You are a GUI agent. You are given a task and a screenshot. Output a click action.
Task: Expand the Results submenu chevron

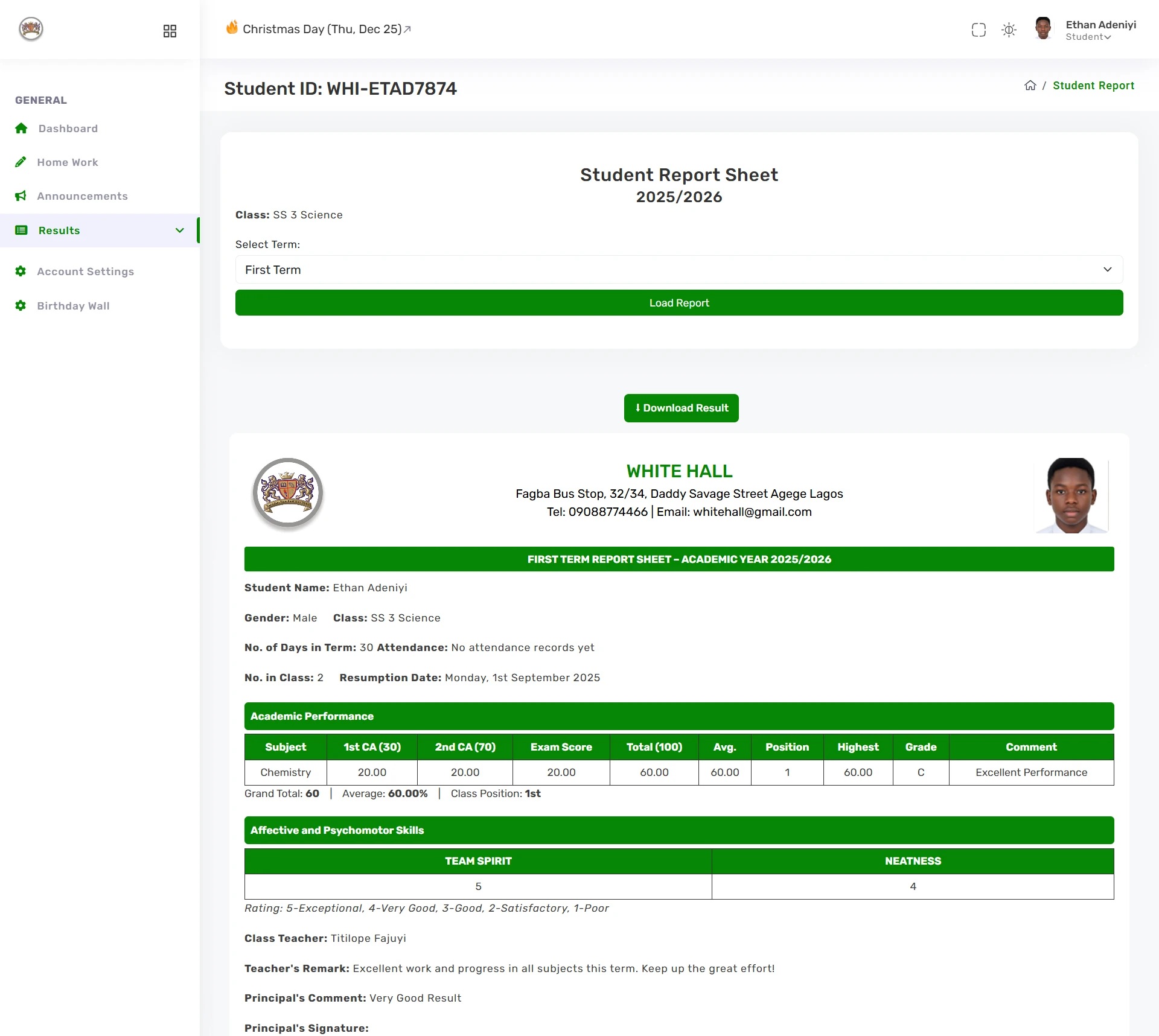click(x=179, y=230)
